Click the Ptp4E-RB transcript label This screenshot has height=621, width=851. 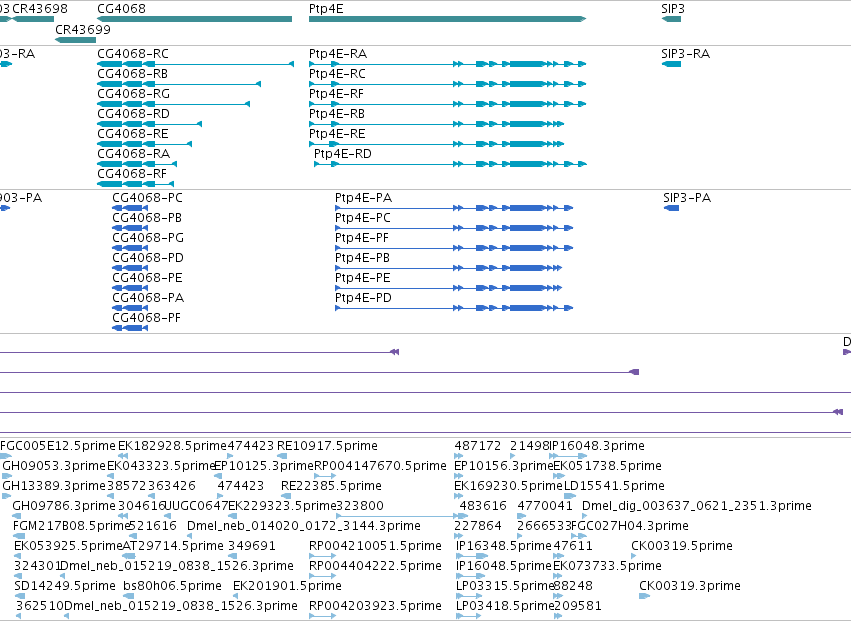coord(336,114)
